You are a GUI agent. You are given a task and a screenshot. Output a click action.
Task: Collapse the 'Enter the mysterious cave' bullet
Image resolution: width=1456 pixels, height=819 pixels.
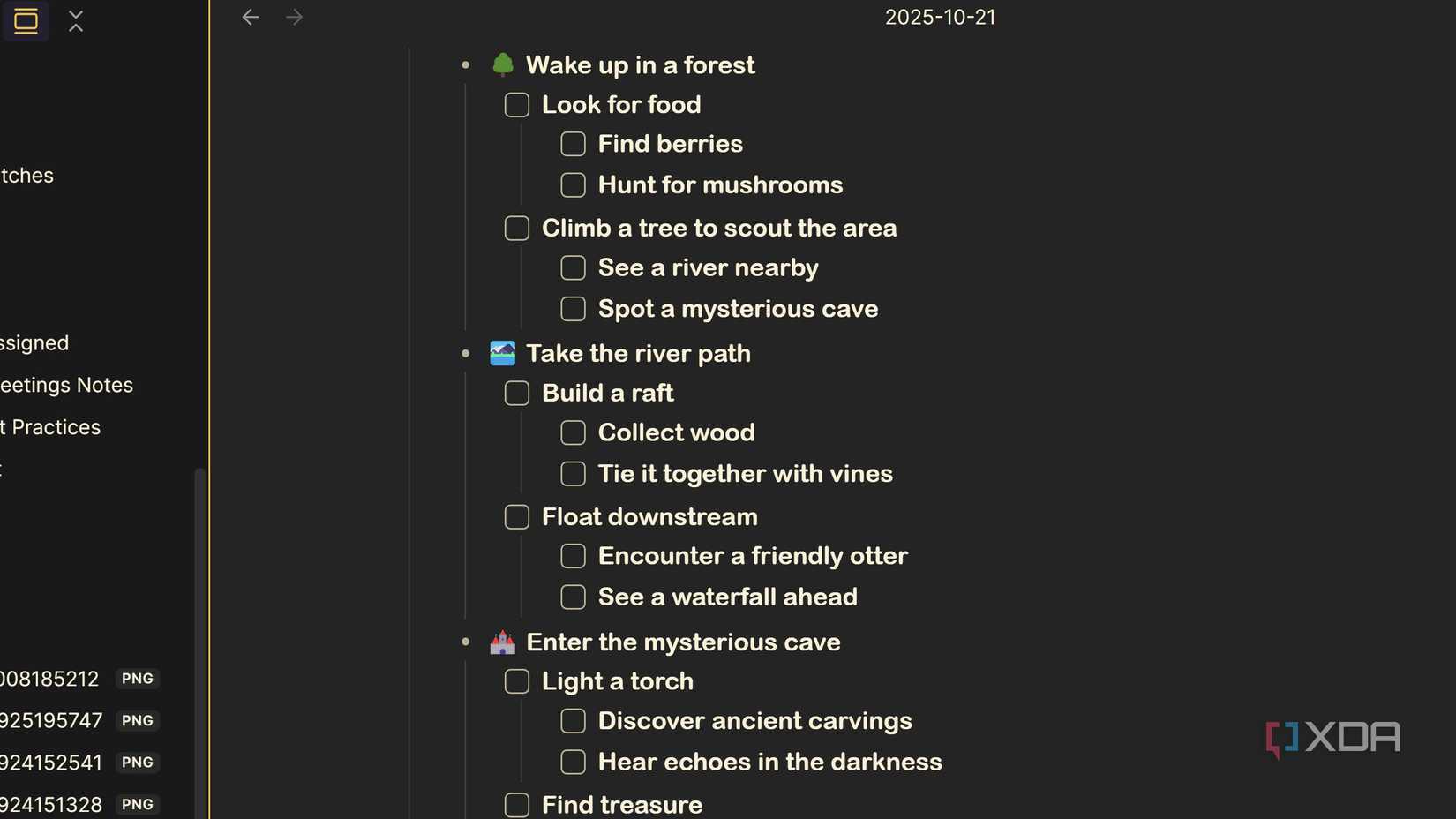coord(465,642)
